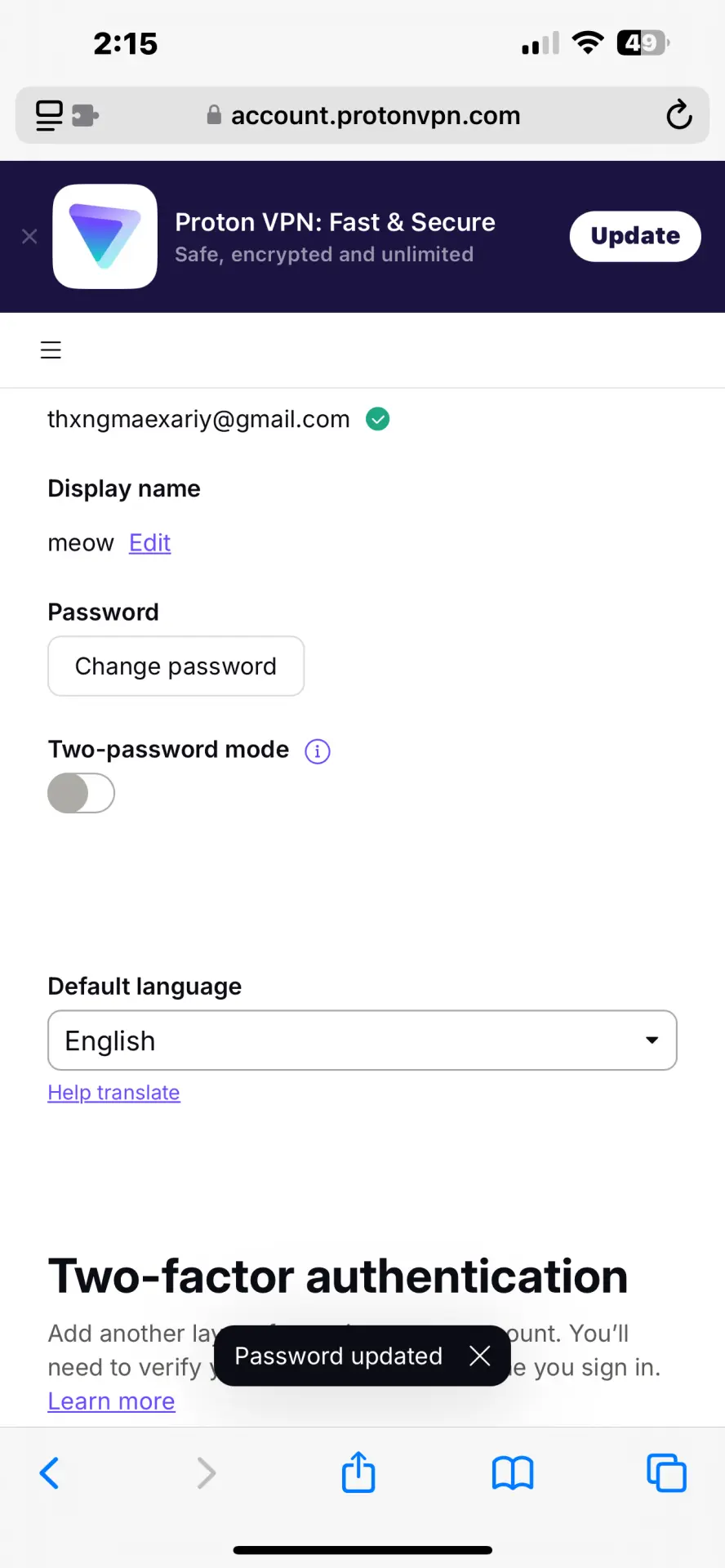Close the Password updated notification
This screenshot has width=725, height=1568.
[480, 1356]
